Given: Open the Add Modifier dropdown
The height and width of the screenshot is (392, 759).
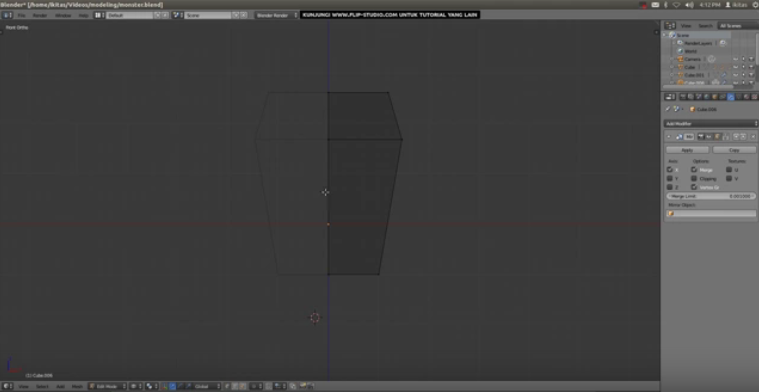Looking at the screenshot, I should [x=711, y=123].
